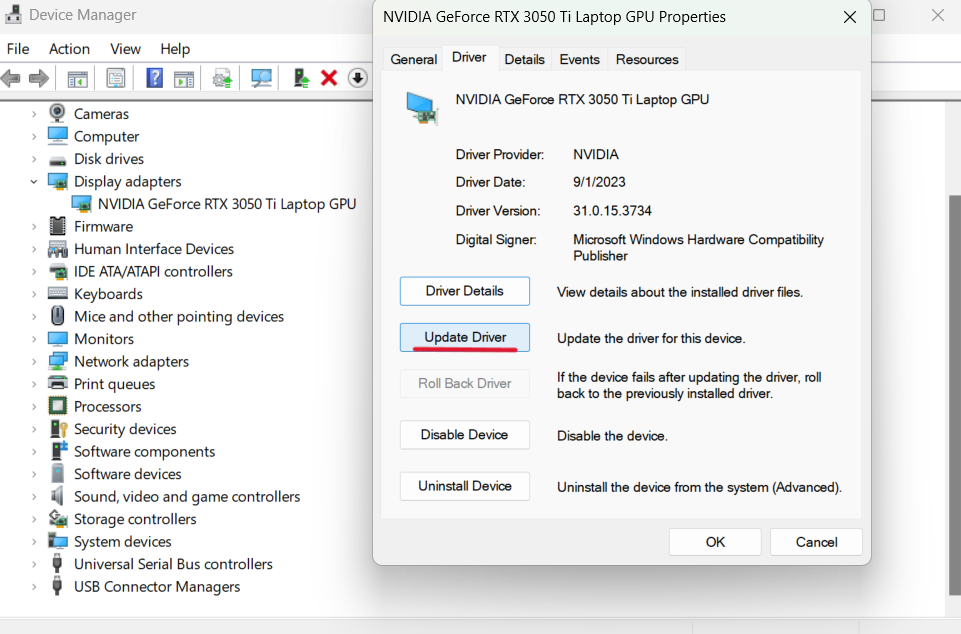Switch to the General tab
The width and height of the screenshot is (961, 634).
414,59
